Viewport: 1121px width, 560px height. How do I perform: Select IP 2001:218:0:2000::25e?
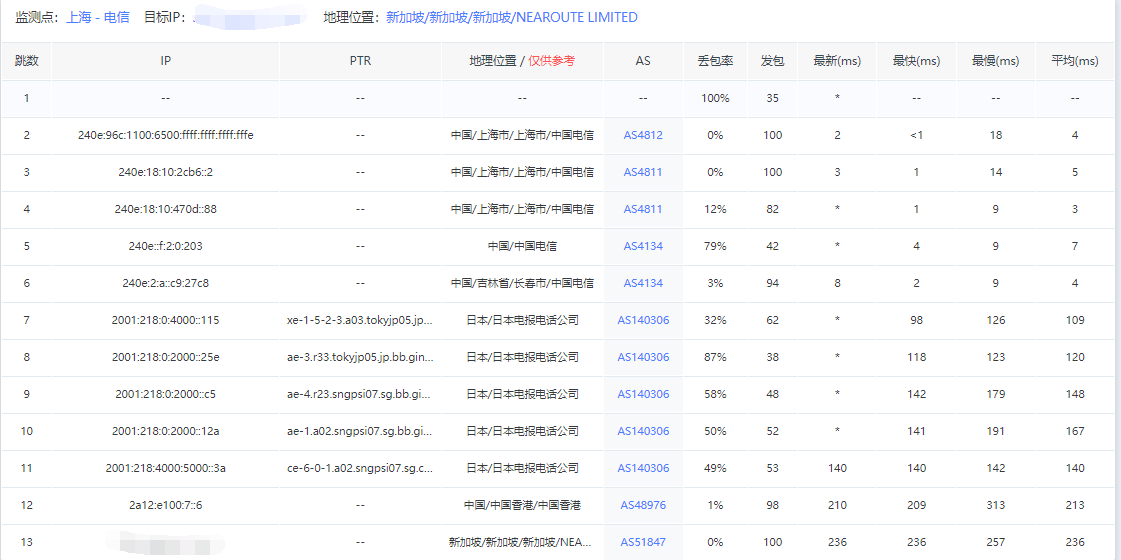[166, 358]
